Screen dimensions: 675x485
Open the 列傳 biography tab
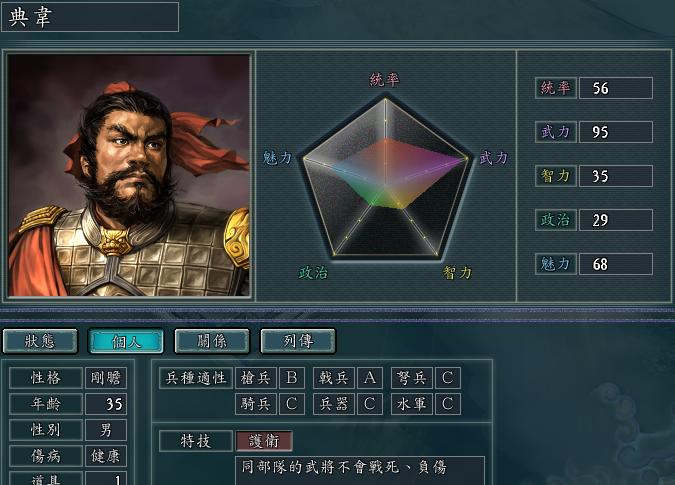[298, 341]
